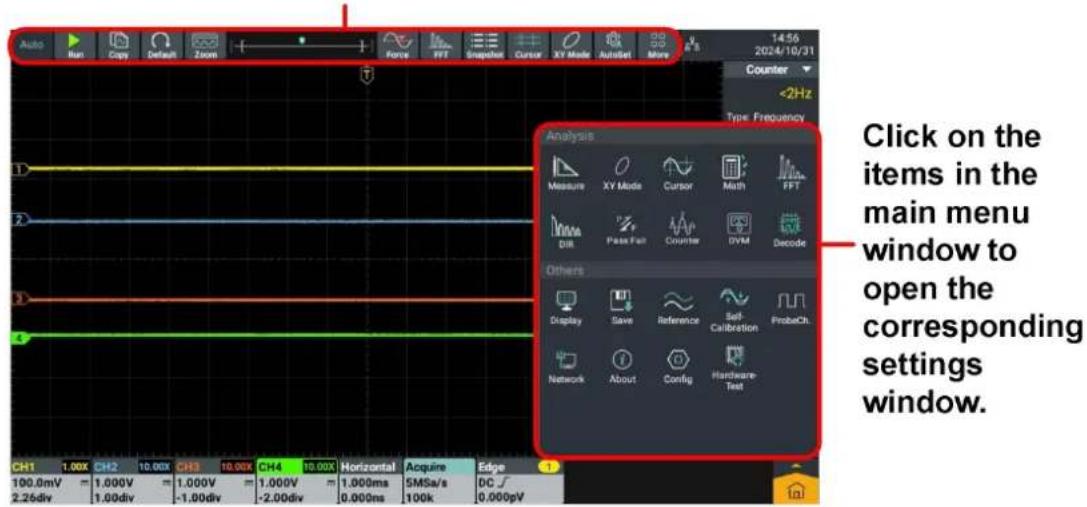Viewport: 1087px width, 507px height.
Task: Open Cursor in the Analysis menu
Action: click(678, 173)
